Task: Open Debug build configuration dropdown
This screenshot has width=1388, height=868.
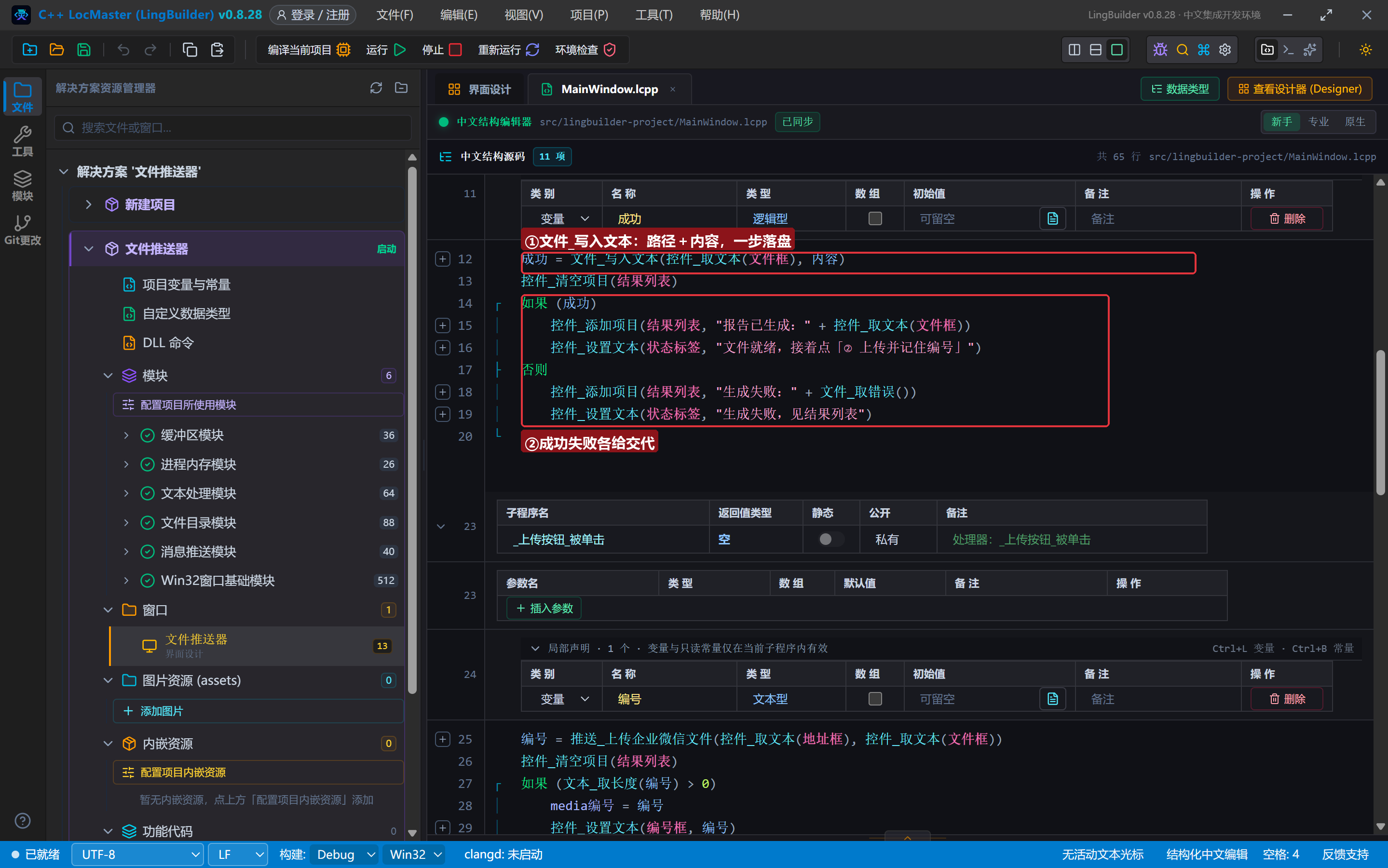Action: 344,854
